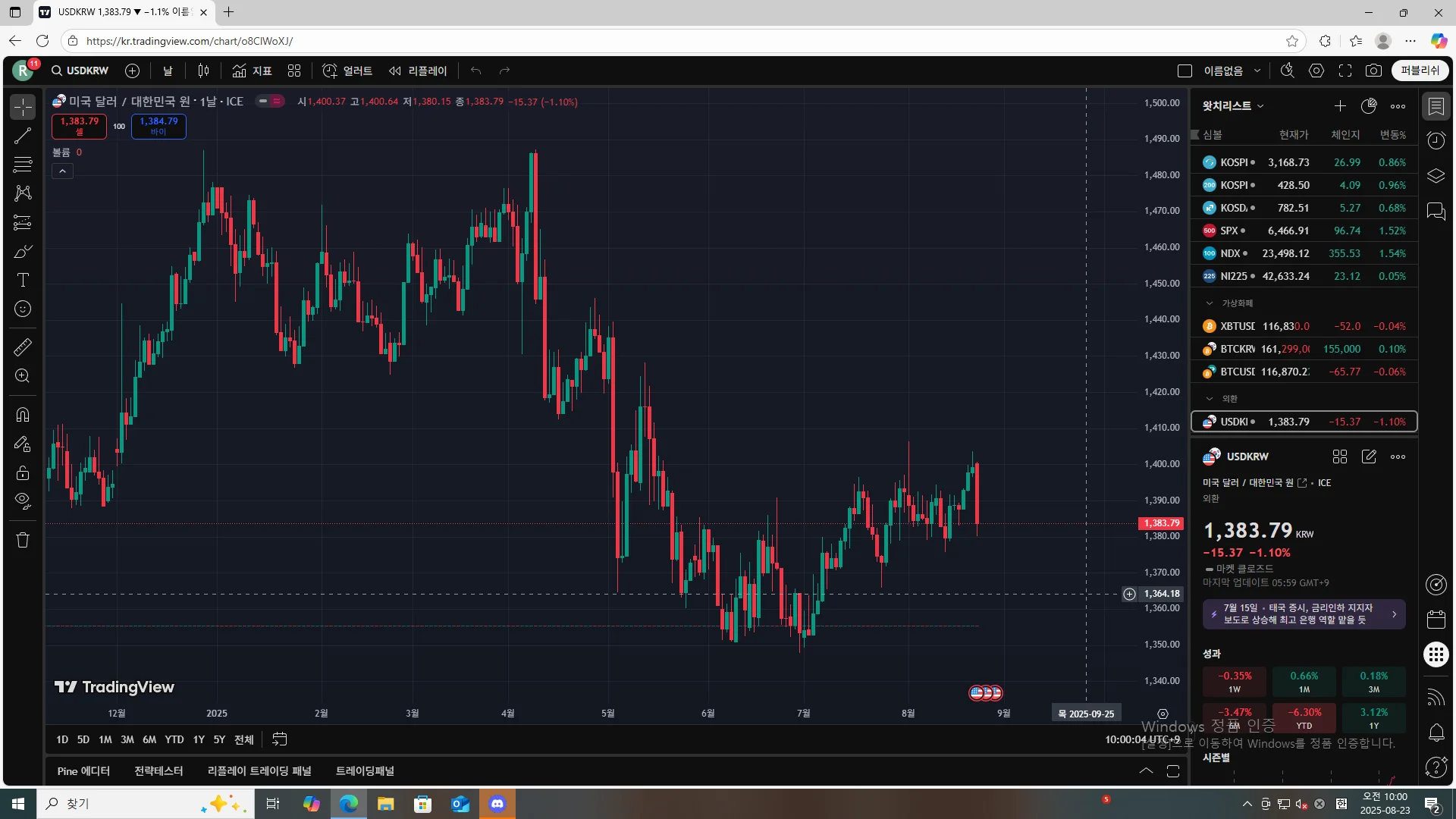This screenshot has width=1456, height=819.
Task: Toggle magnet mode on
Action: click(23, 414)
